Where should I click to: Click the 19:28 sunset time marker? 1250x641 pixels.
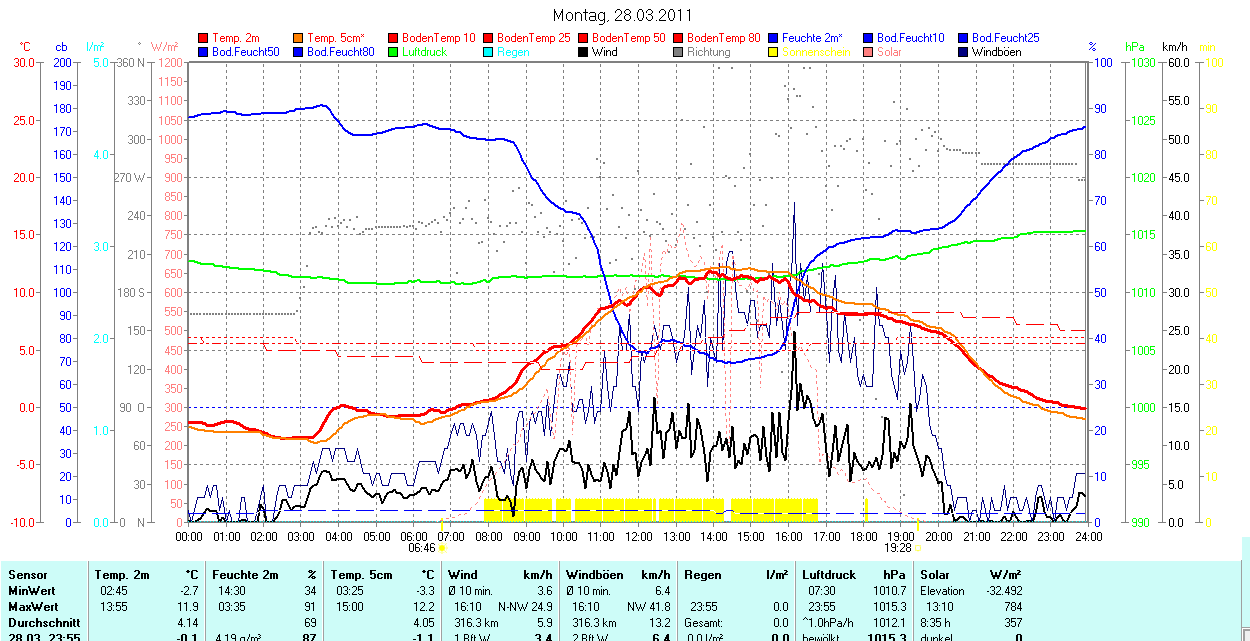899,548
